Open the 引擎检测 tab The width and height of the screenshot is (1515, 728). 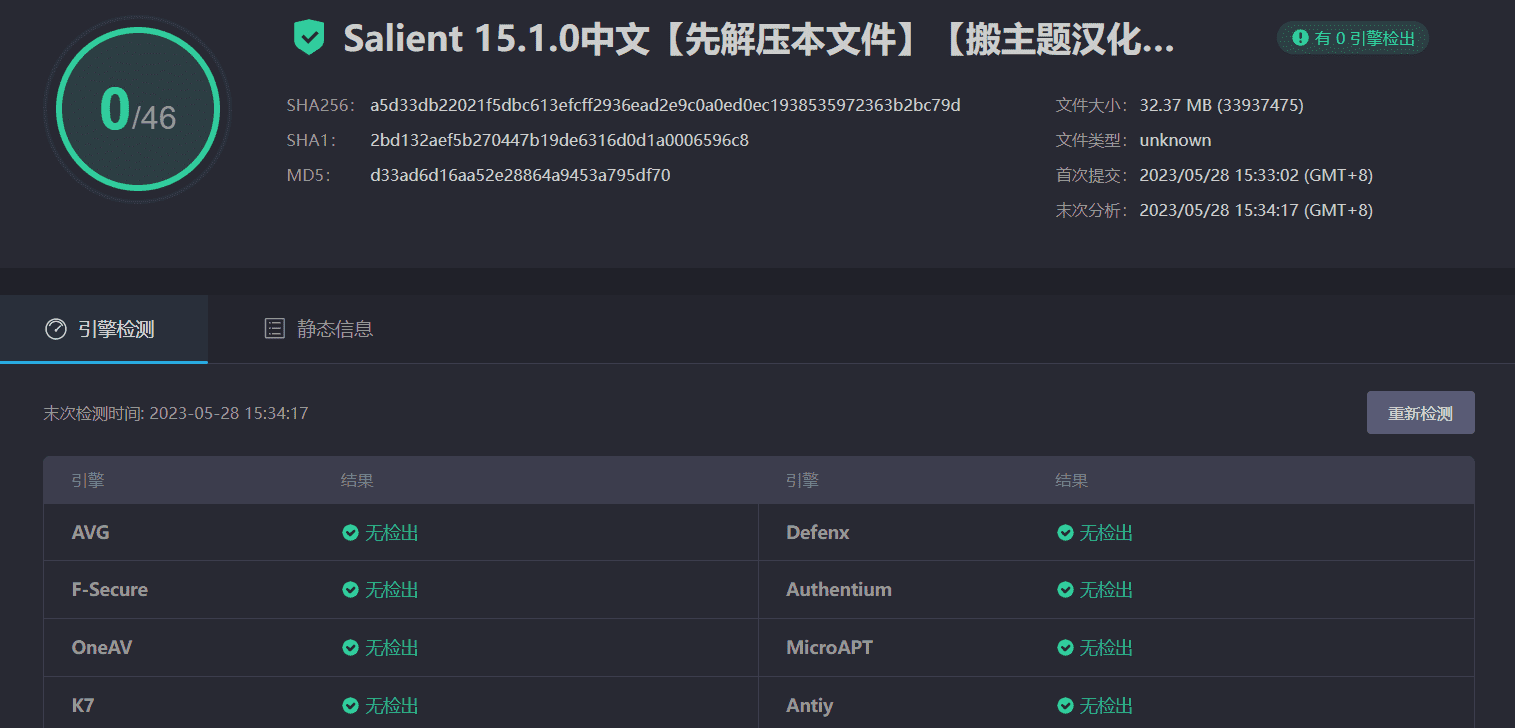click(x=104, y=329)
